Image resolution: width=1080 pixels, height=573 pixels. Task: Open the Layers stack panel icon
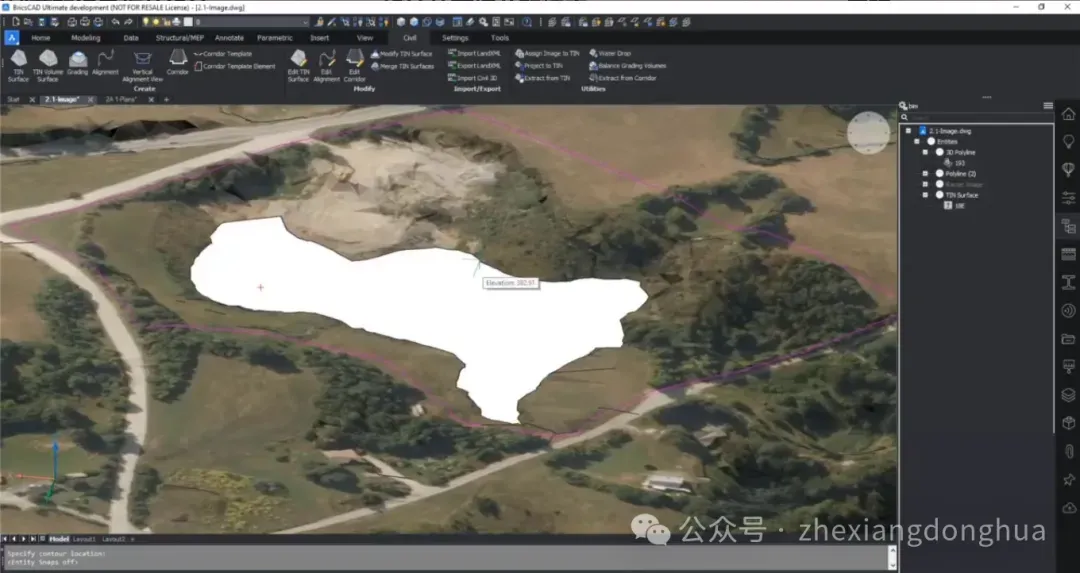pyautogui.click(x=1068, y=395)
